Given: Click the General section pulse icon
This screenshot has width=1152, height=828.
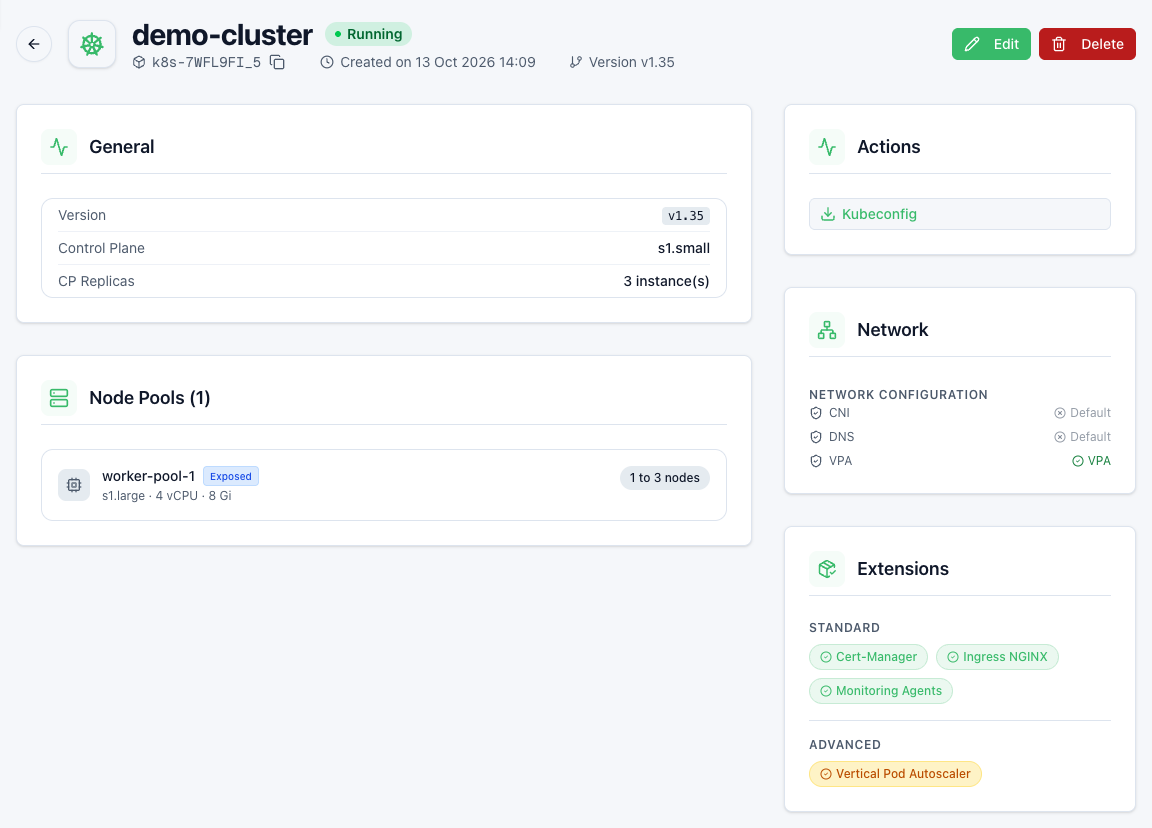Looking at the screenshot, I should (59, 147).
